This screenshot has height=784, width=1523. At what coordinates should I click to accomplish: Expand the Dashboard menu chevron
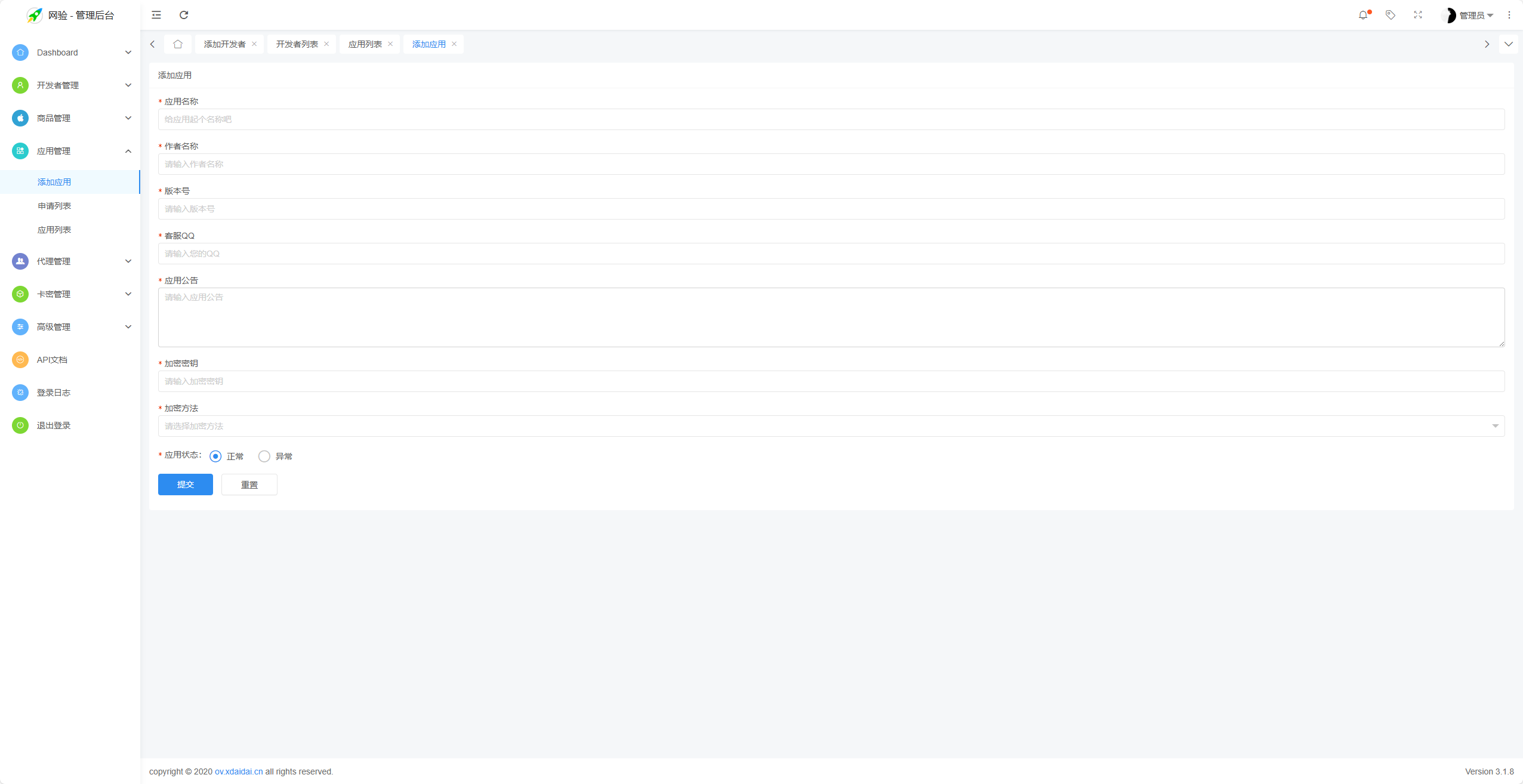pyautogui.click(x=128, y=53)
